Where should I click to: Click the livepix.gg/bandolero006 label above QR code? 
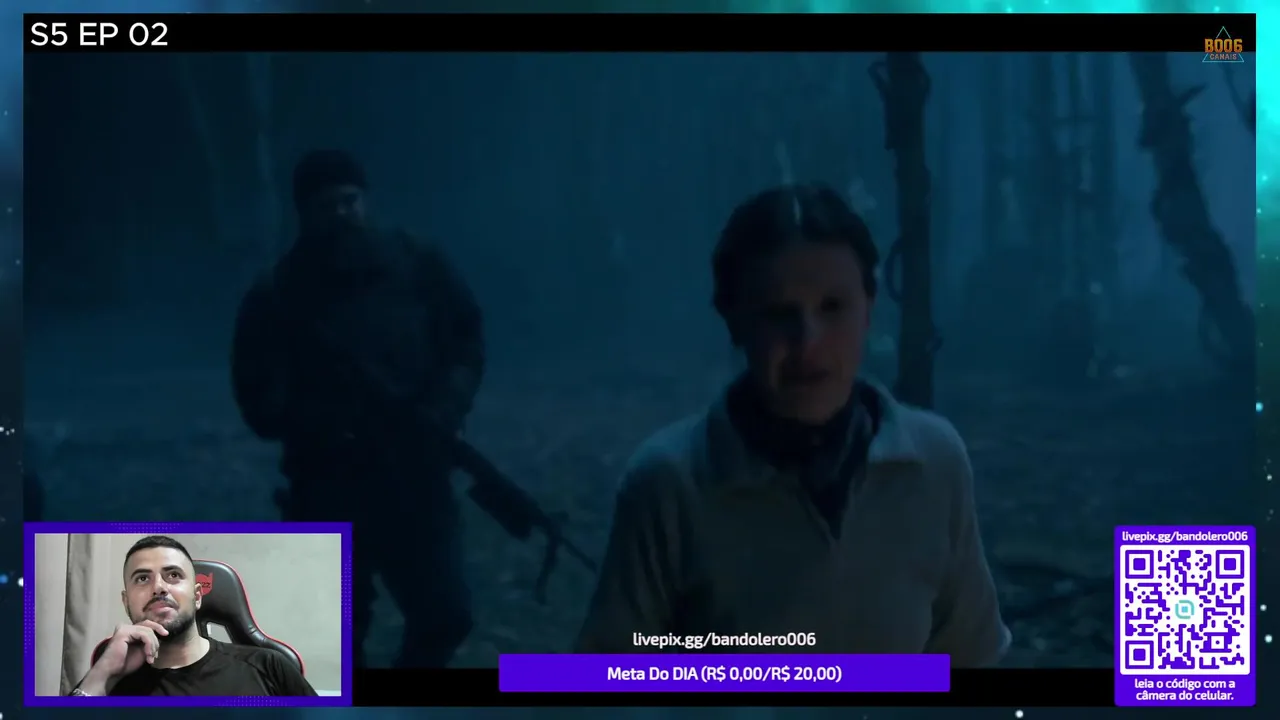(1185, 536)
